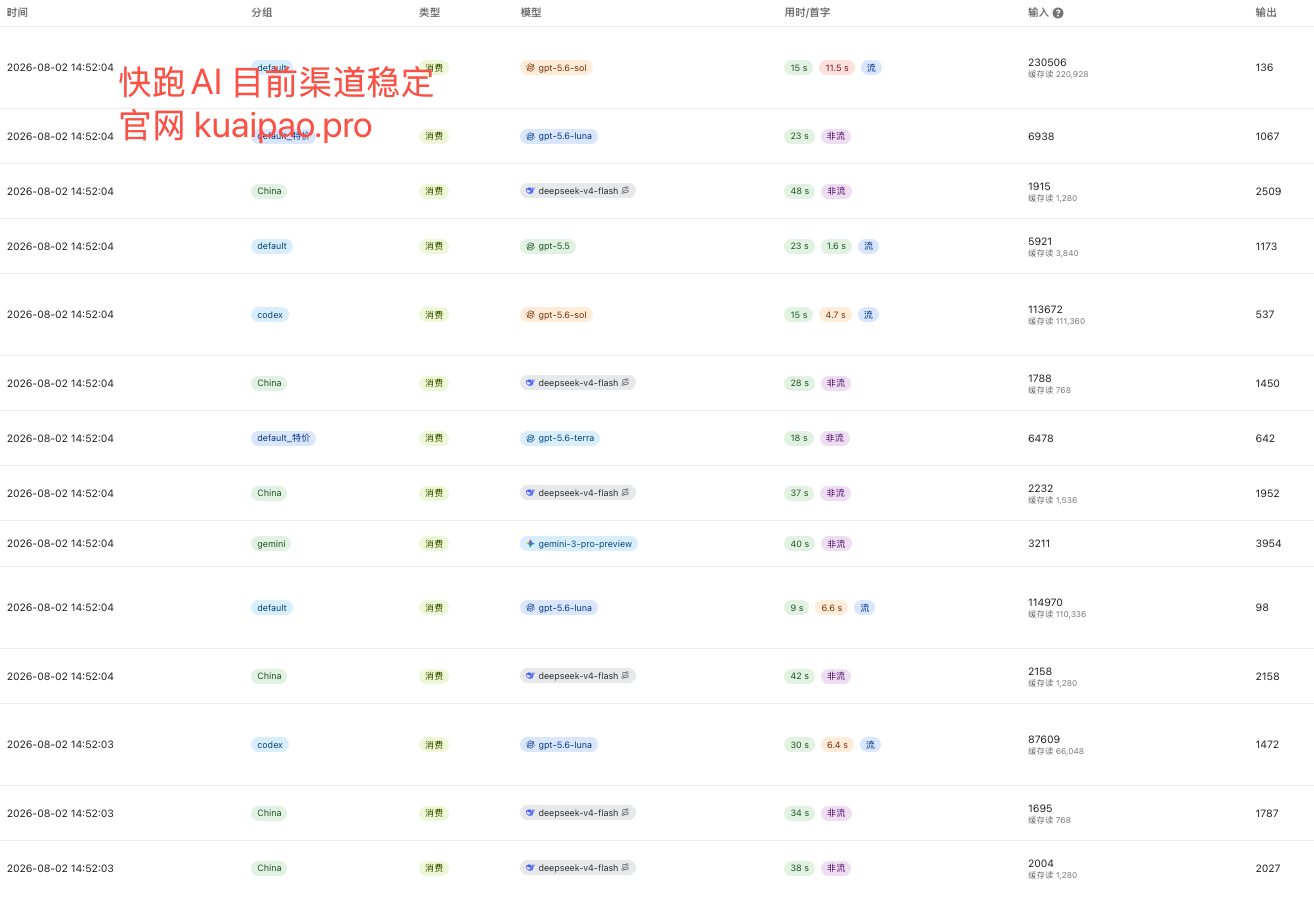Select the gemini group tag
Image resolution: width=1314 pixels, height=908 pixels.
click(x=271, y=544)
